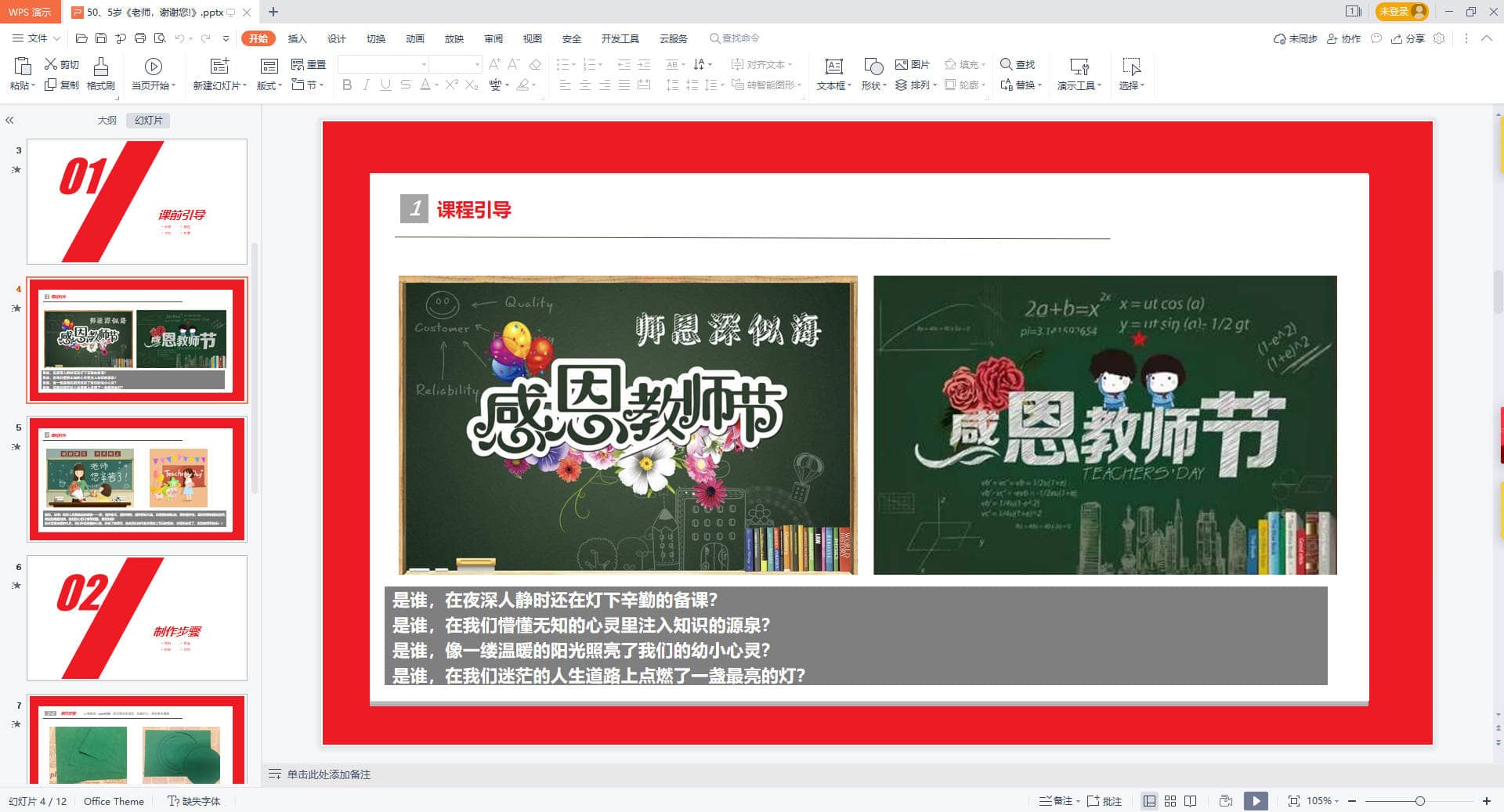
Task: Click the font color A swatch
Action: pyautogui.click(x=425, y=85)
